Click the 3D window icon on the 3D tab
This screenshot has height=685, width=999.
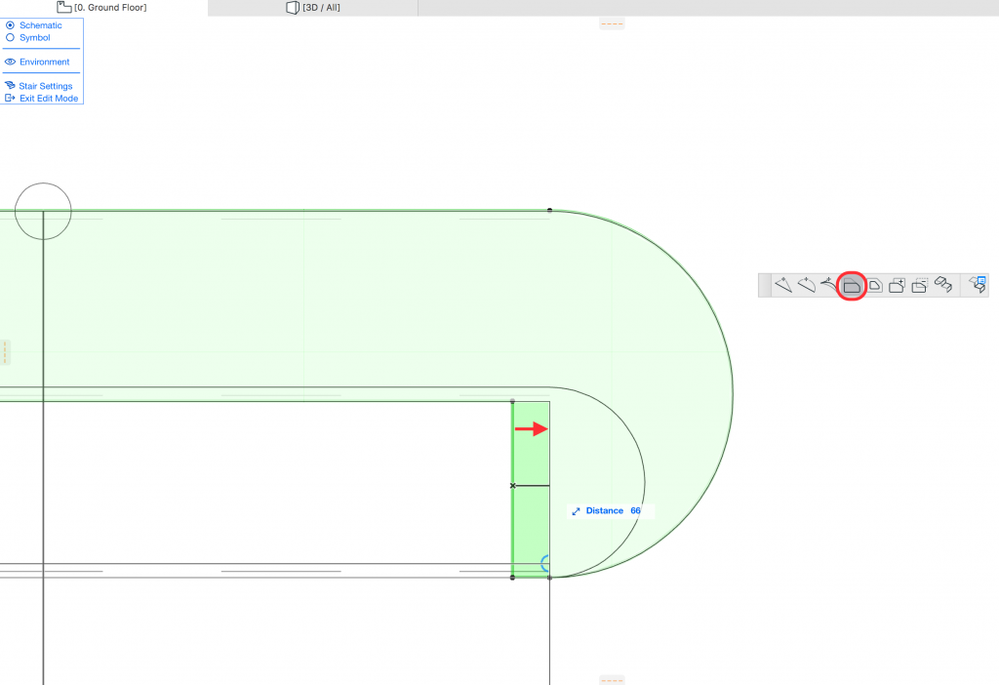click(292, 8)
